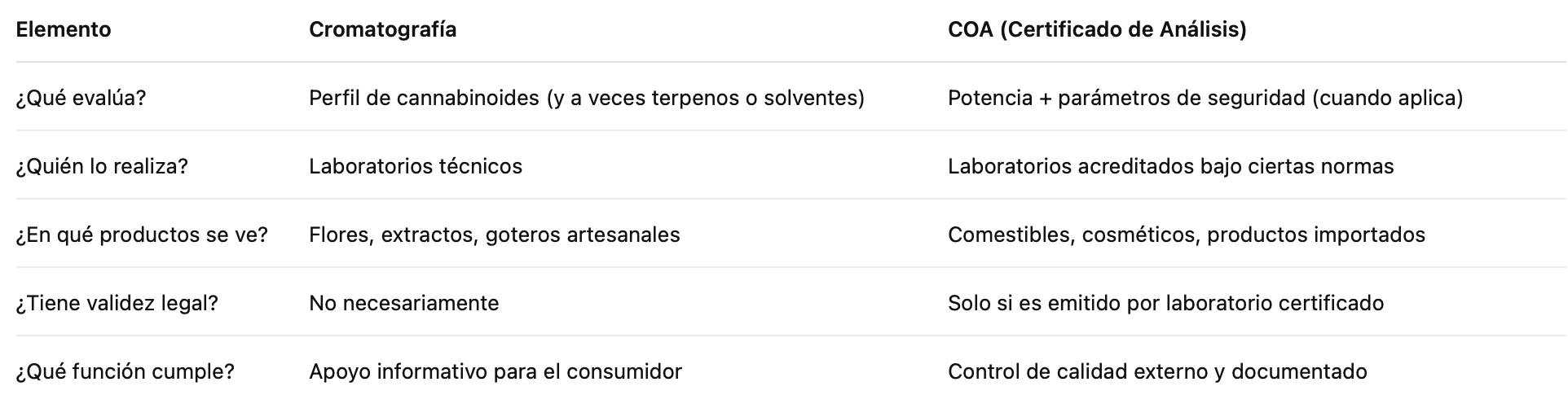Select the 'Potencia + parámetros de seguridad' cell
Screen dimensions: 1568x417
[x=1205, y=98]
